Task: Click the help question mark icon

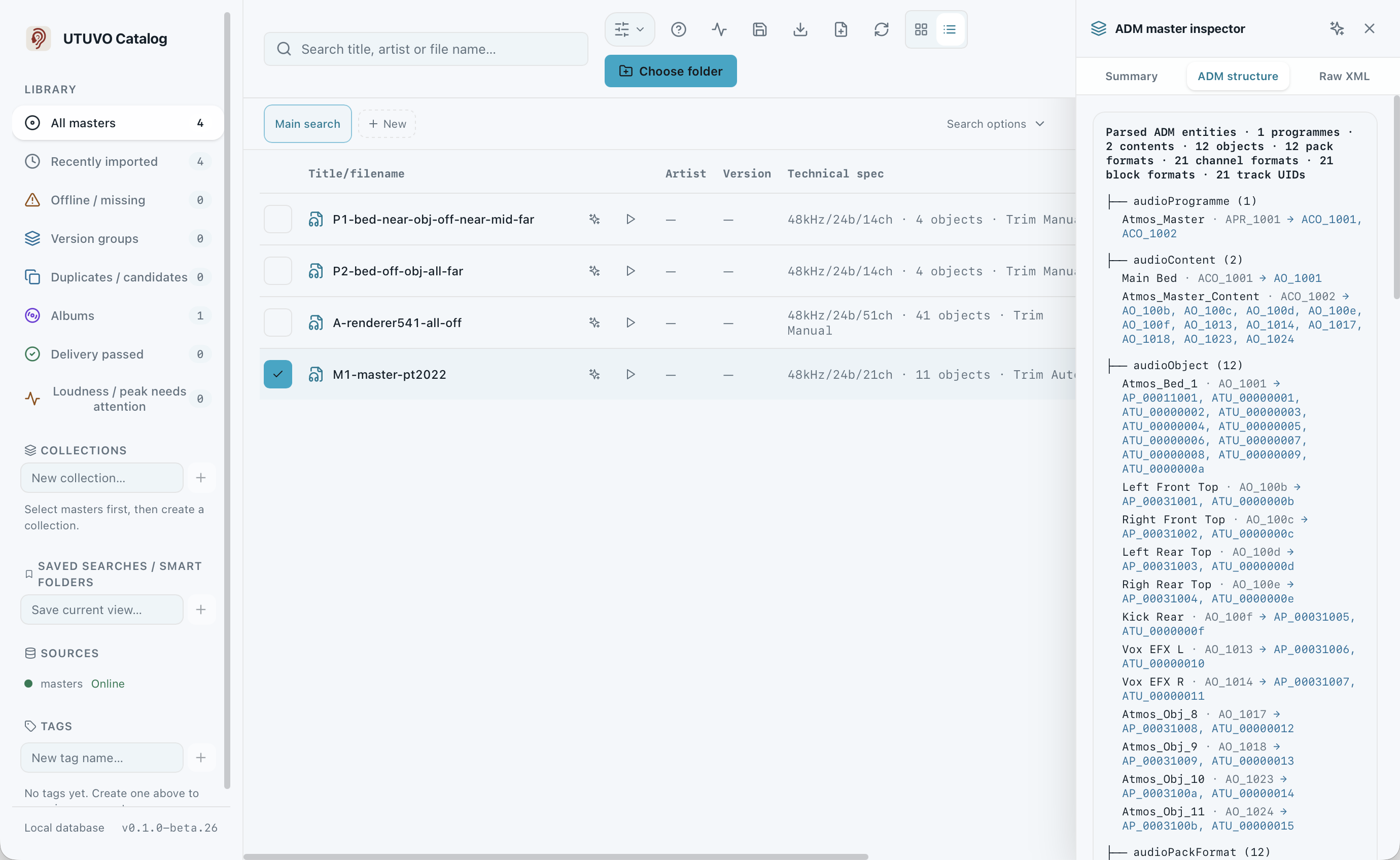Action: [x=678, y=29]
